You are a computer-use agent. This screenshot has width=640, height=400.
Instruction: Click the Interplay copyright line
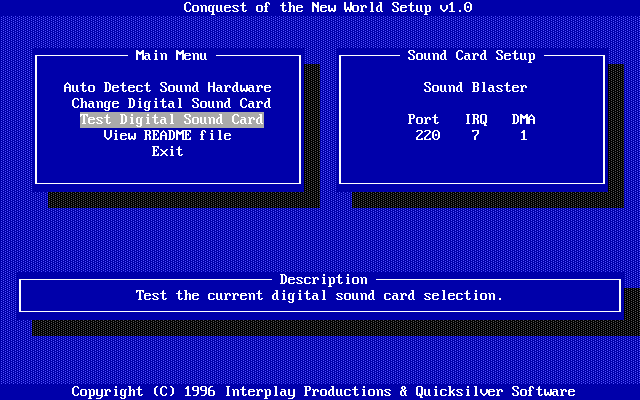coord(323,391)
